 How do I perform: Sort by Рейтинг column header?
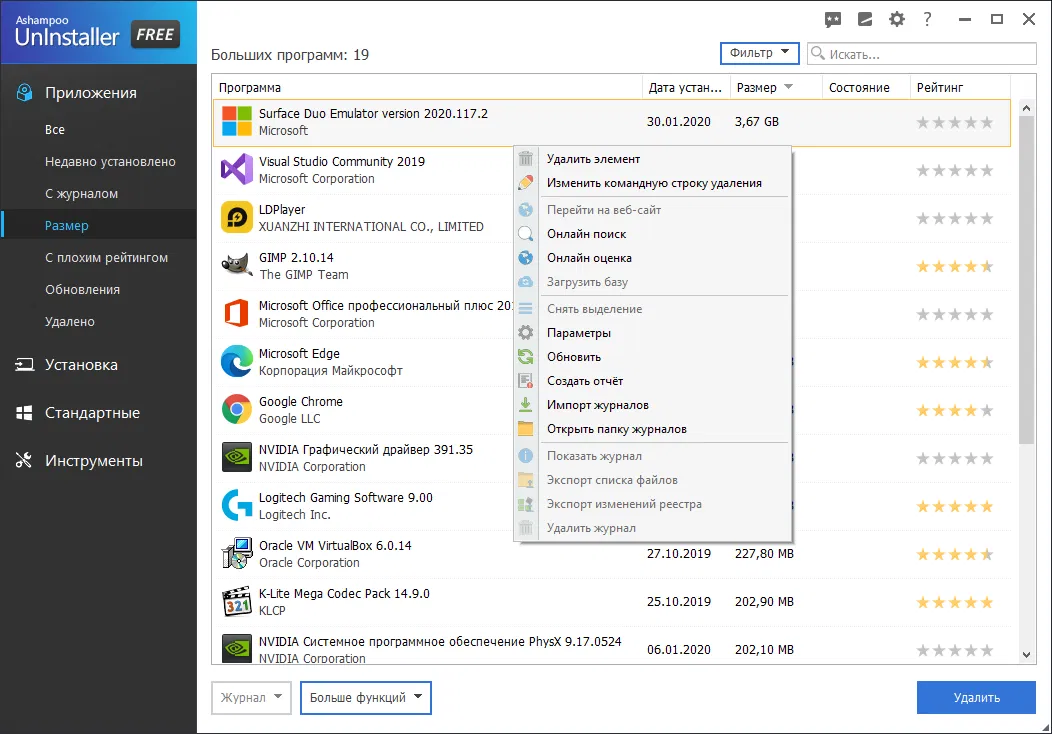(960, 87)
